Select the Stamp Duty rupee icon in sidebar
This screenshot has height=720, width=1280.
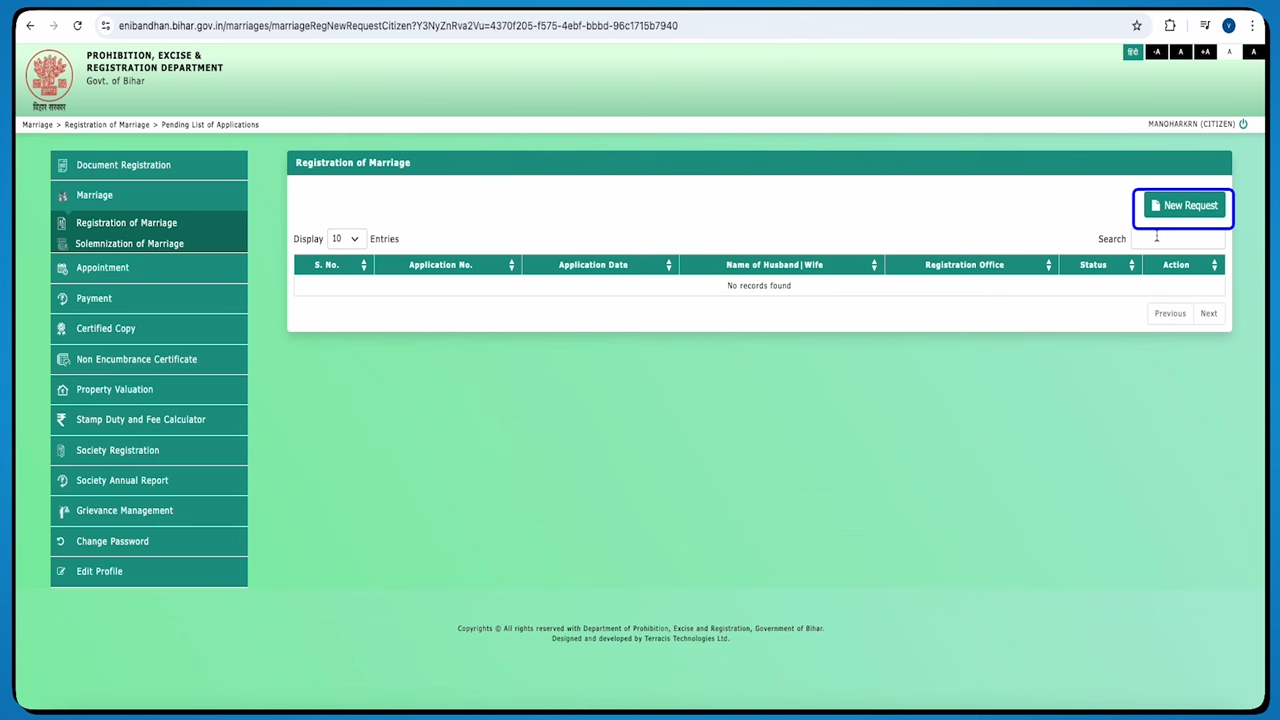63,419
